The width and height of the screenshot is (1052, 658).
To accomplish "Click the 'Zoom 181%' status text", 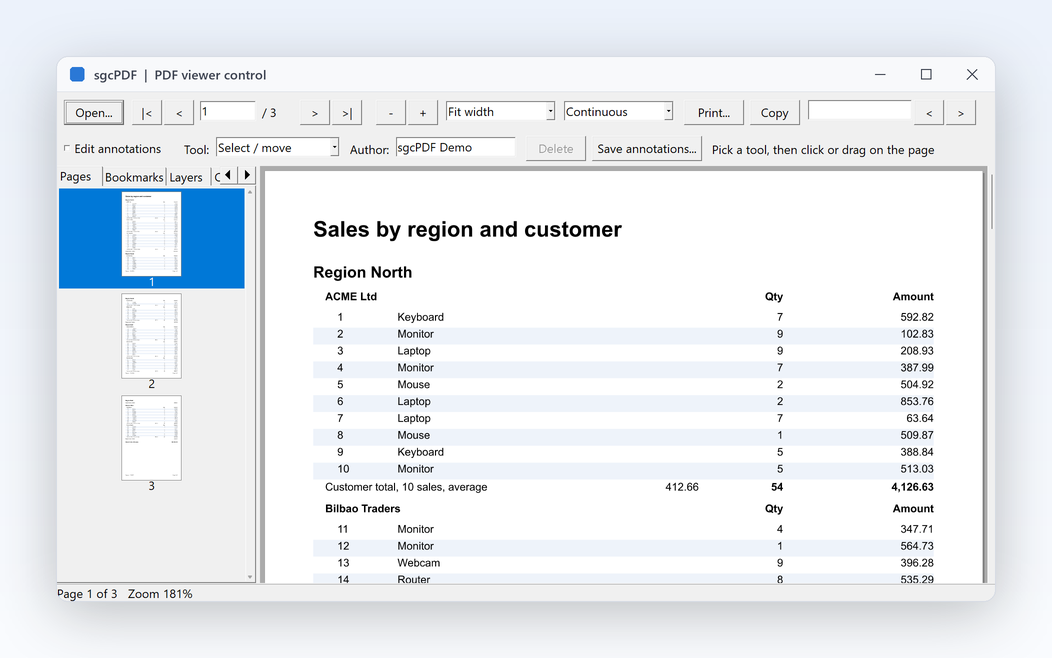I will [x=160, y=594].
